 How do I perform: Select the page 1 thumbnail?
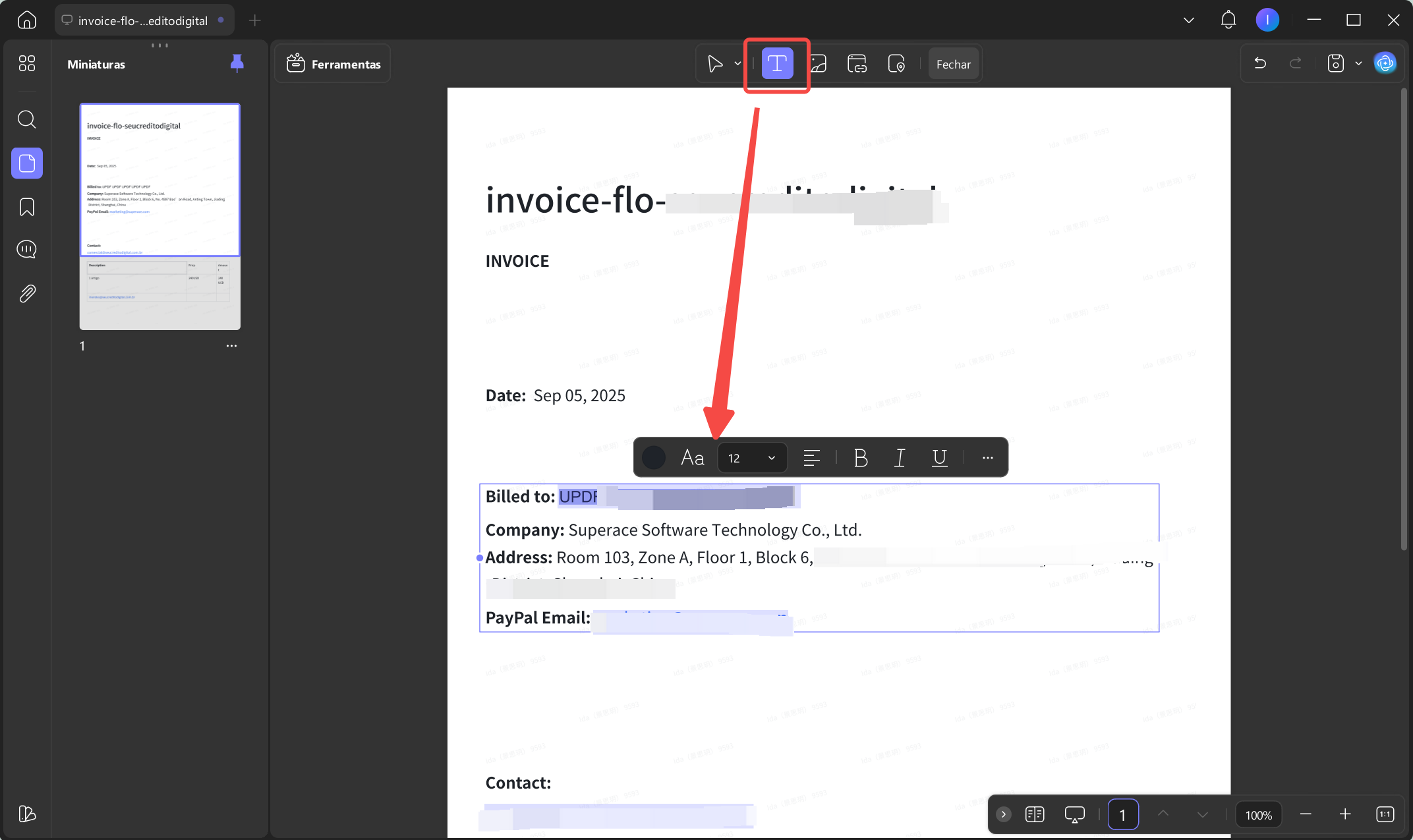[160, 216]
